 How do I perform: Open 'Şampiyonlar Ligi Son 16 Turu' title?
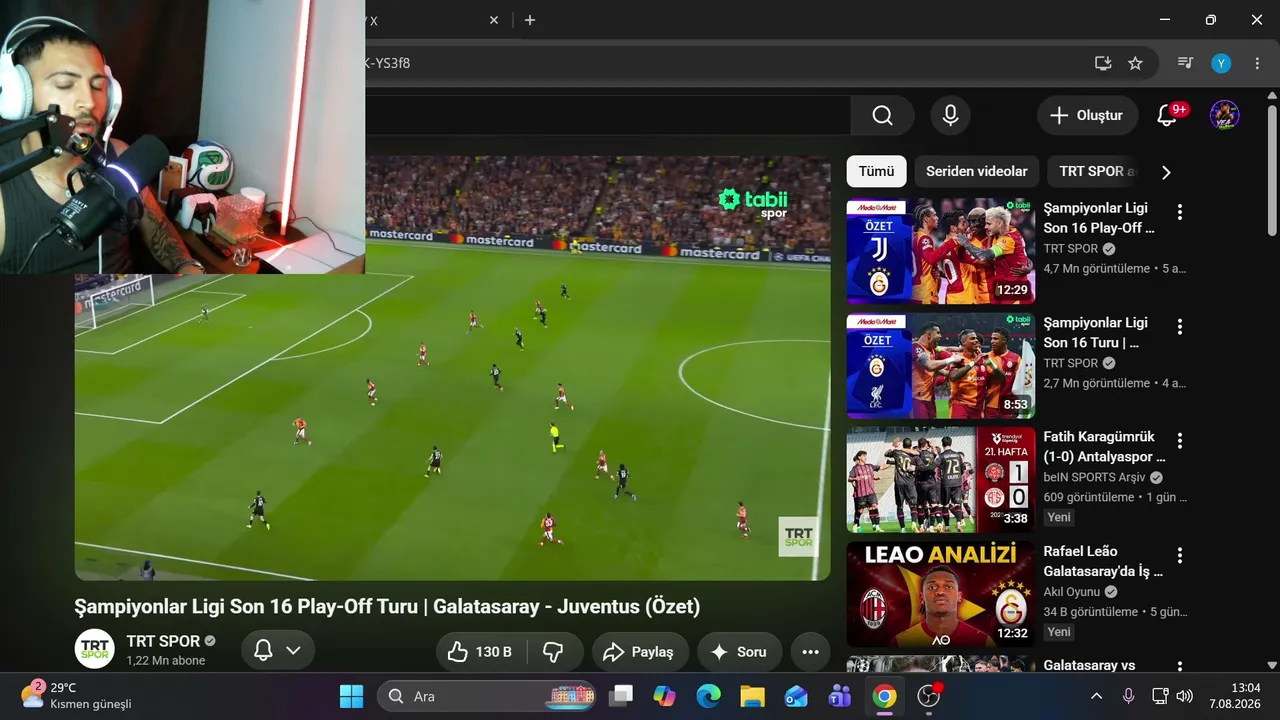point(1095,333)
